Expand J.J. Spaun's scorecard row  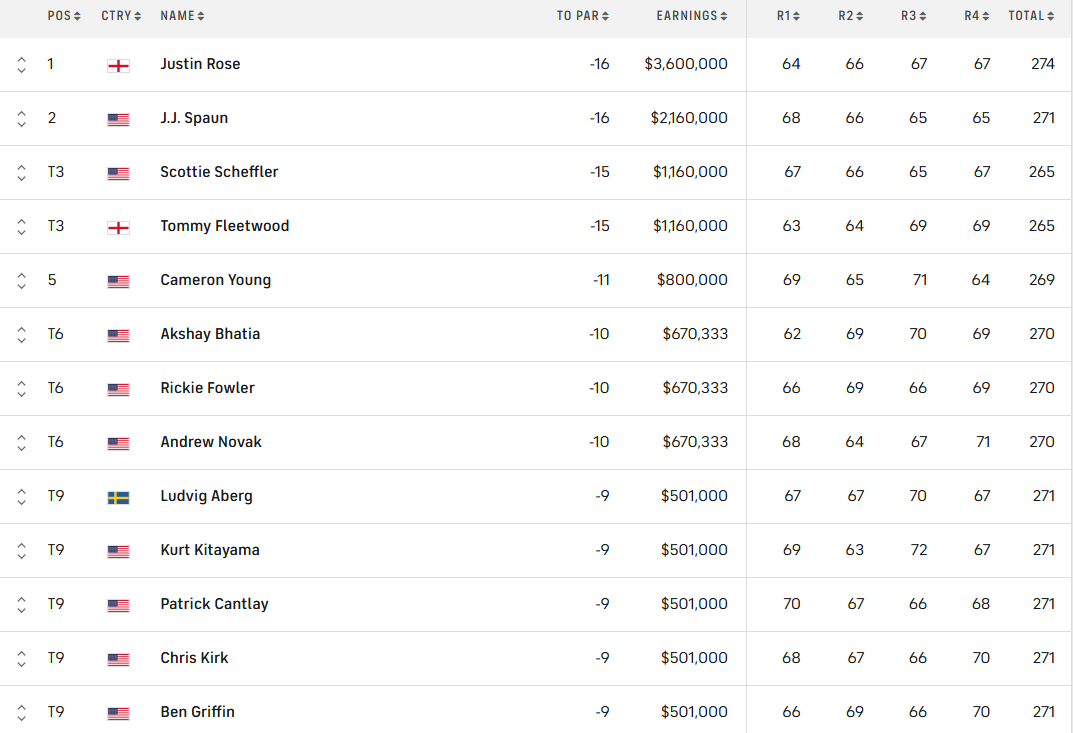21,118
